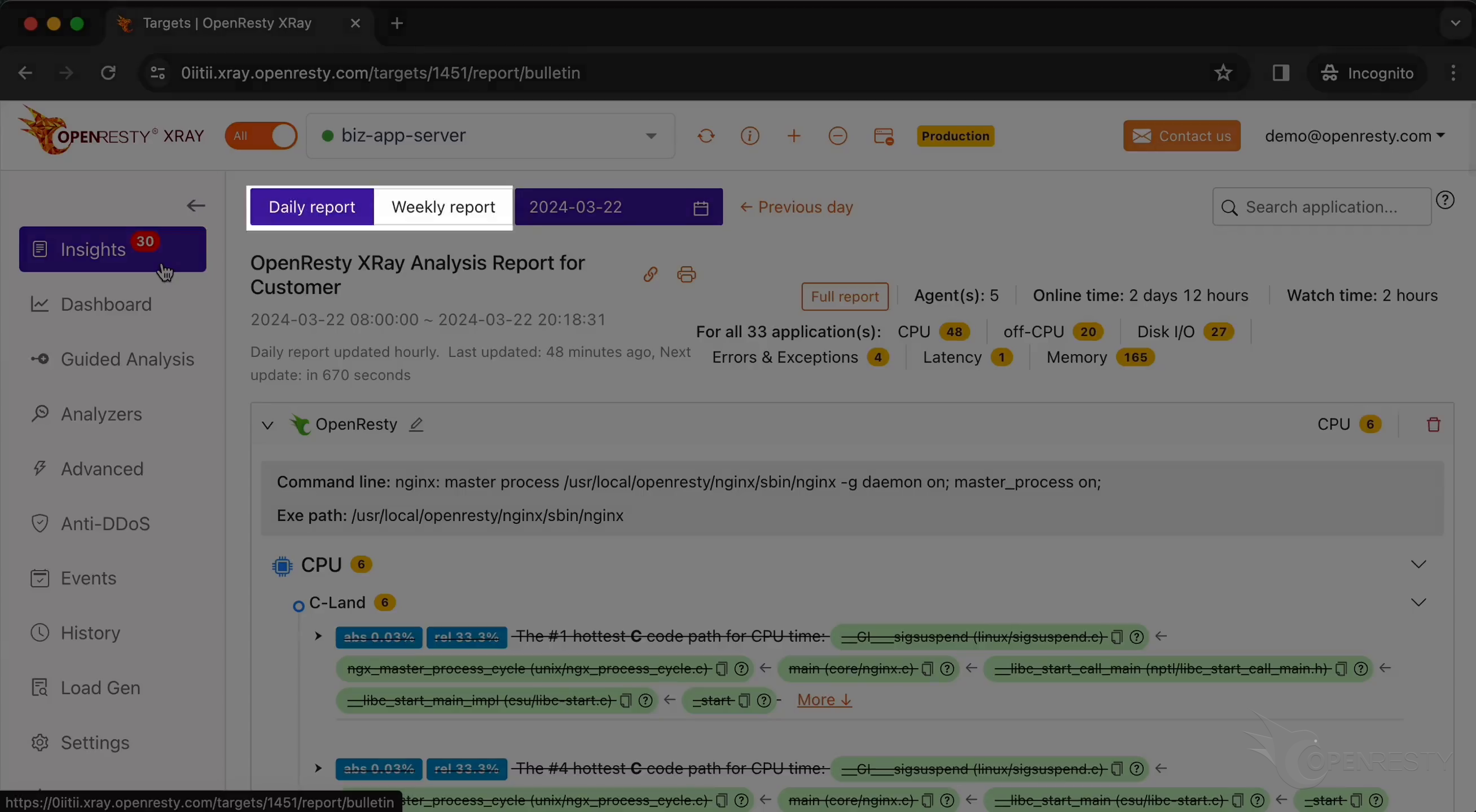Select the Daily report option
The image size is (1476, 812).
point(311,207)
